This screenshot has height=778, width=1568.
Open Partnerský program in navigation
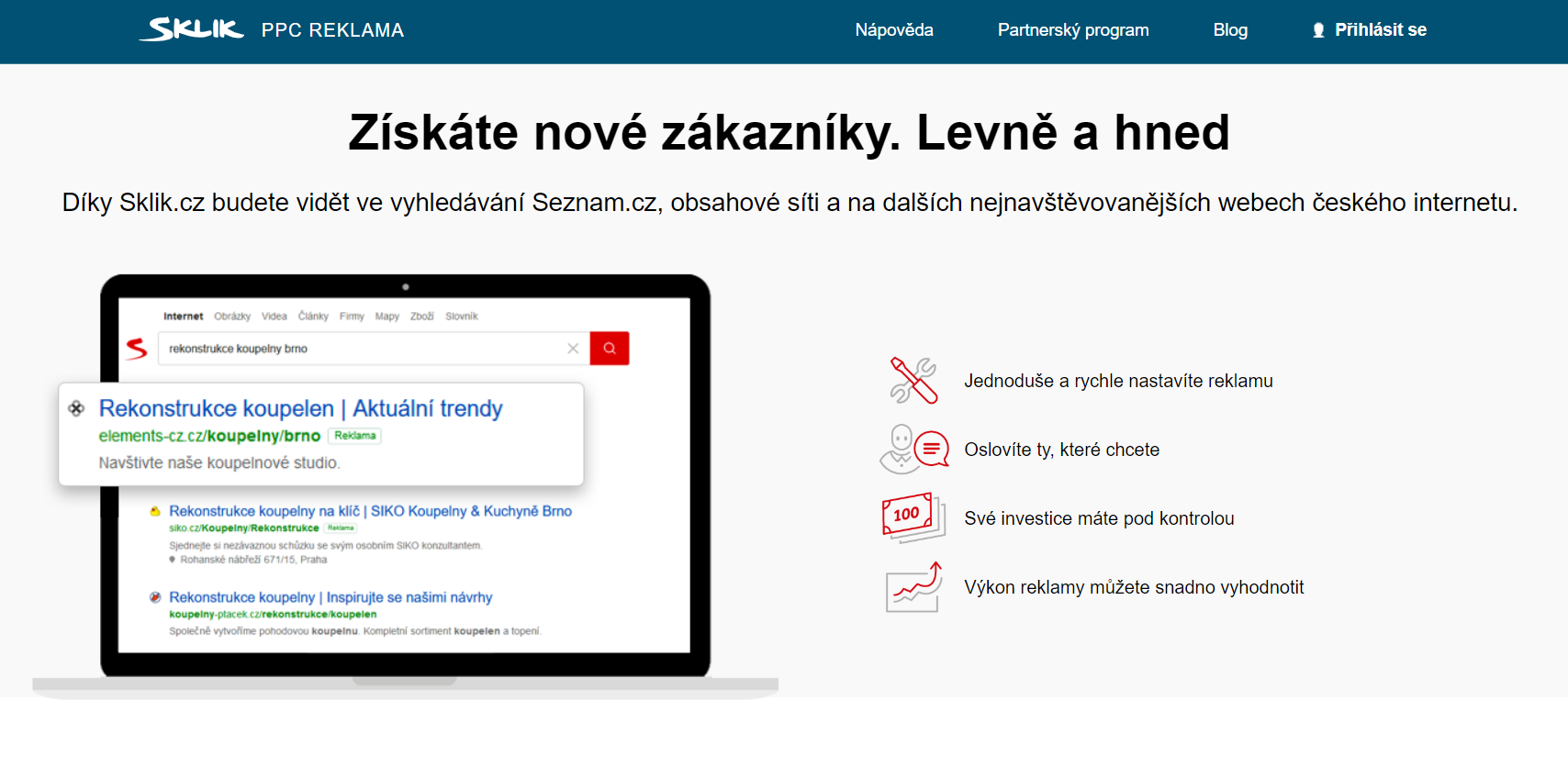click(1073, 30)
